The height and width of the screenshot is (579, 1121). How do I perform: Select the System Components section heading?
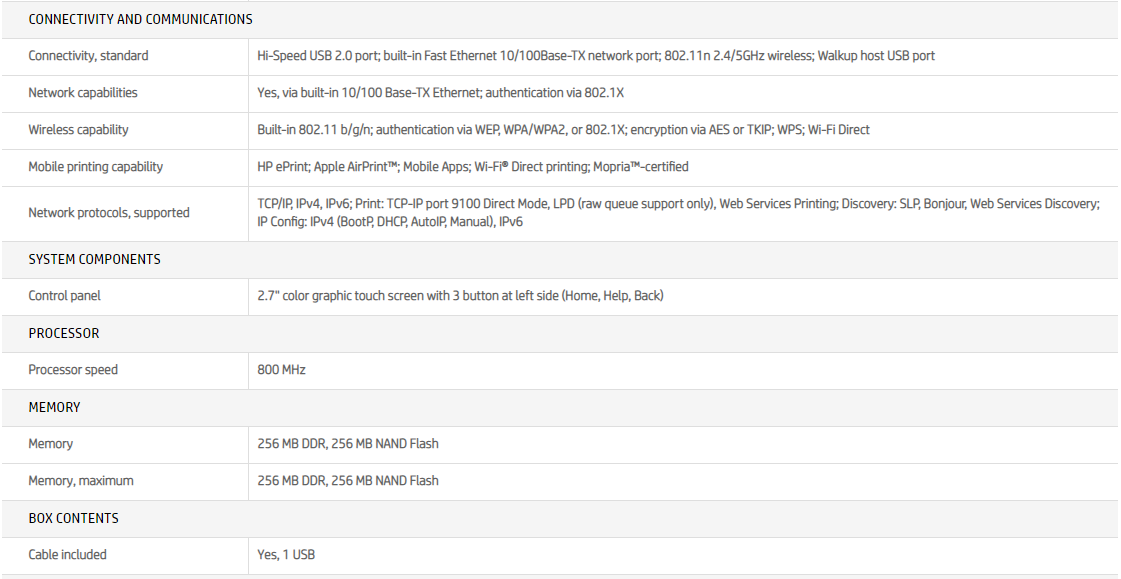click(x=94, y=259)
